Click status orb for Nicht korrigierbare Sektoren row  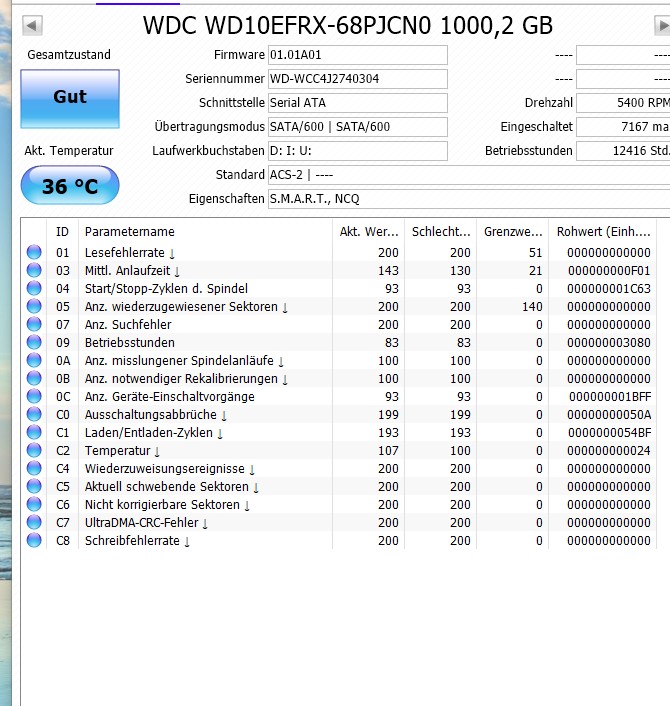coord(34,504)
